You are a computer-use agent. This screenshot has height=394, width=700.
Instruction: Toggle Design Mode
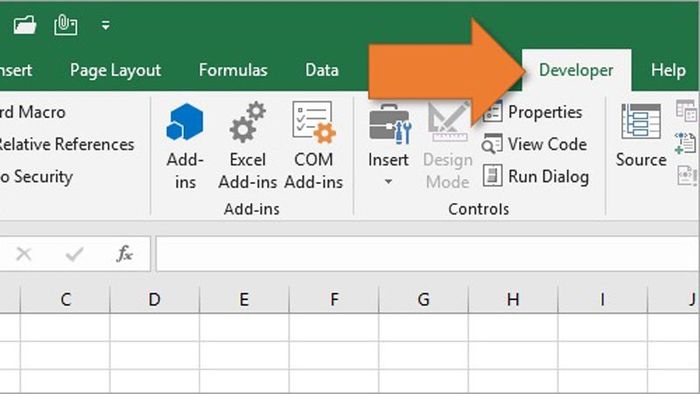point(447,145)
